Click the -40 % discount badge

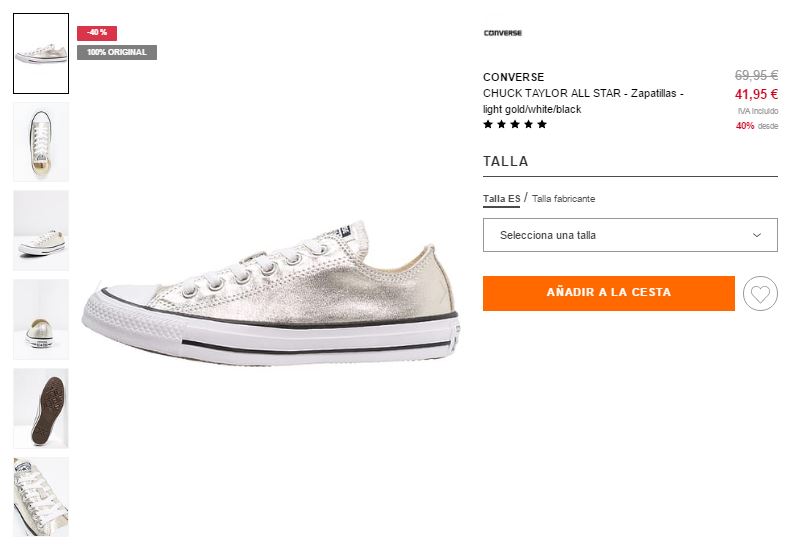coord(97,33)
